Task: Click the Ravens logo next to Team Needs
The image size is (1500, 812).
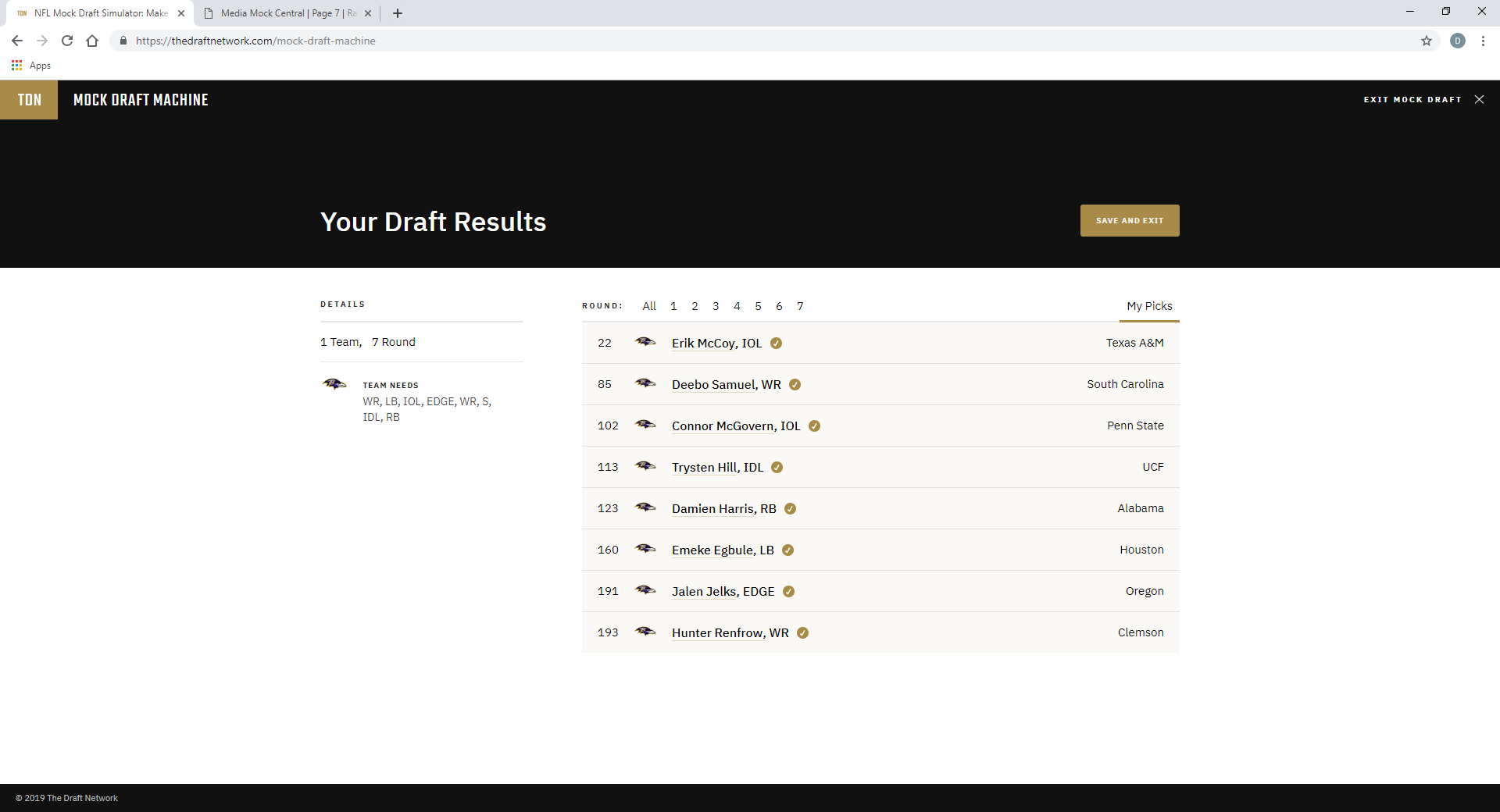Action: (x=334, y=384)
